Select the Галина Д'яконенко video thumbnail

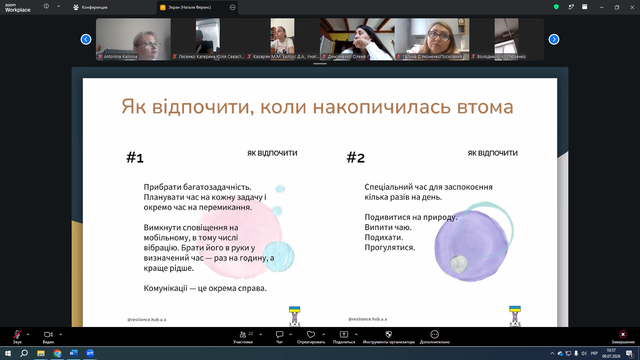432,39
